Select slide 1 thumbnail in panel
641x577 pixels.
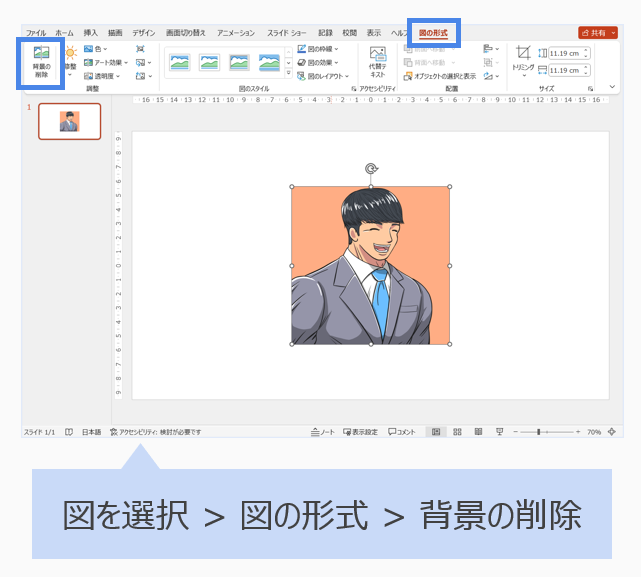[x=69, y=121]
